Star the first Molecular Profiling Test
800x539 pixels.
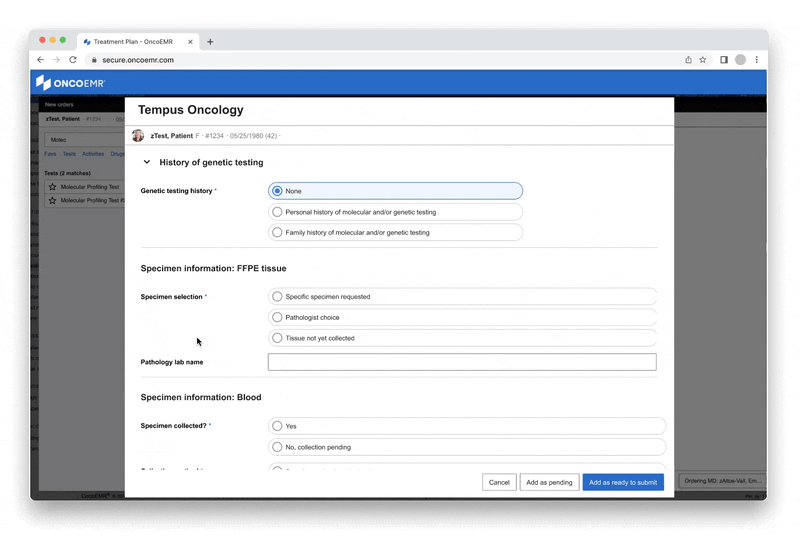(53, 187)
